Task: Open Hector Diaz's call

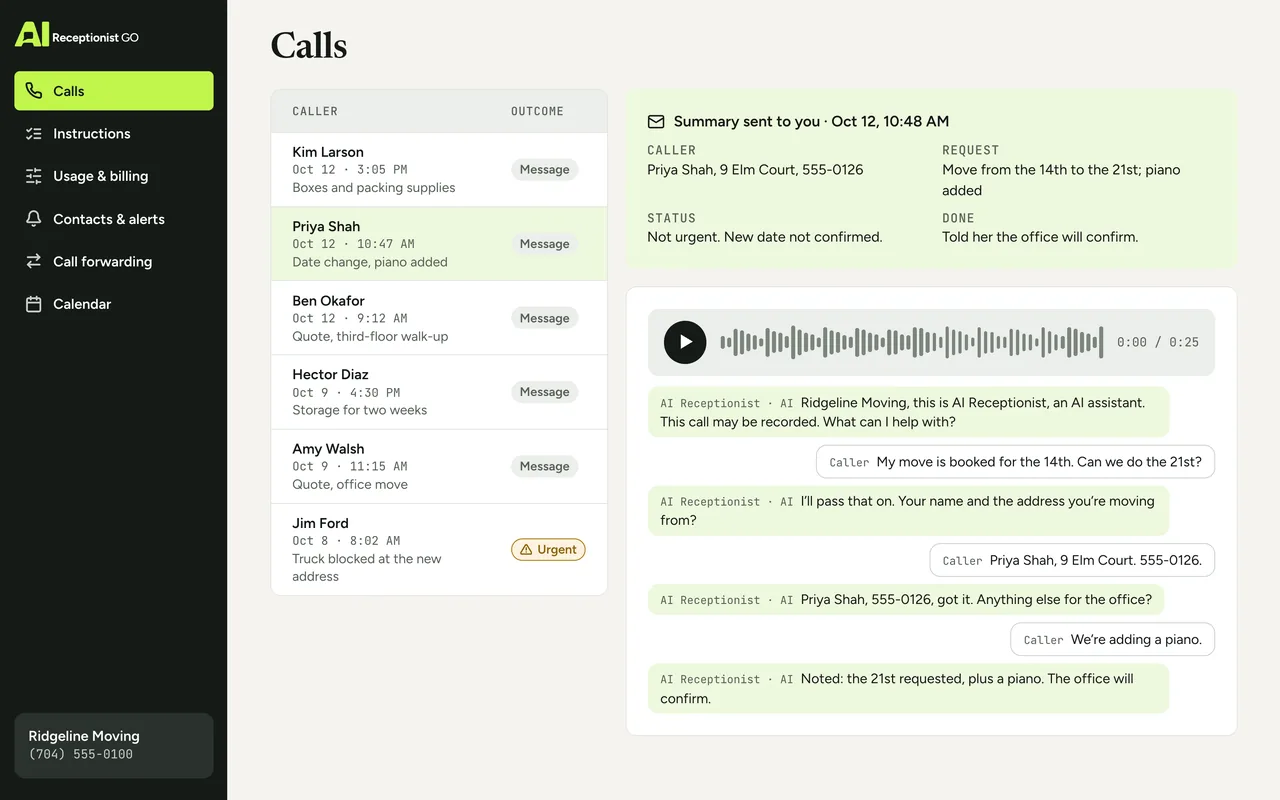Action: [439, 392]
